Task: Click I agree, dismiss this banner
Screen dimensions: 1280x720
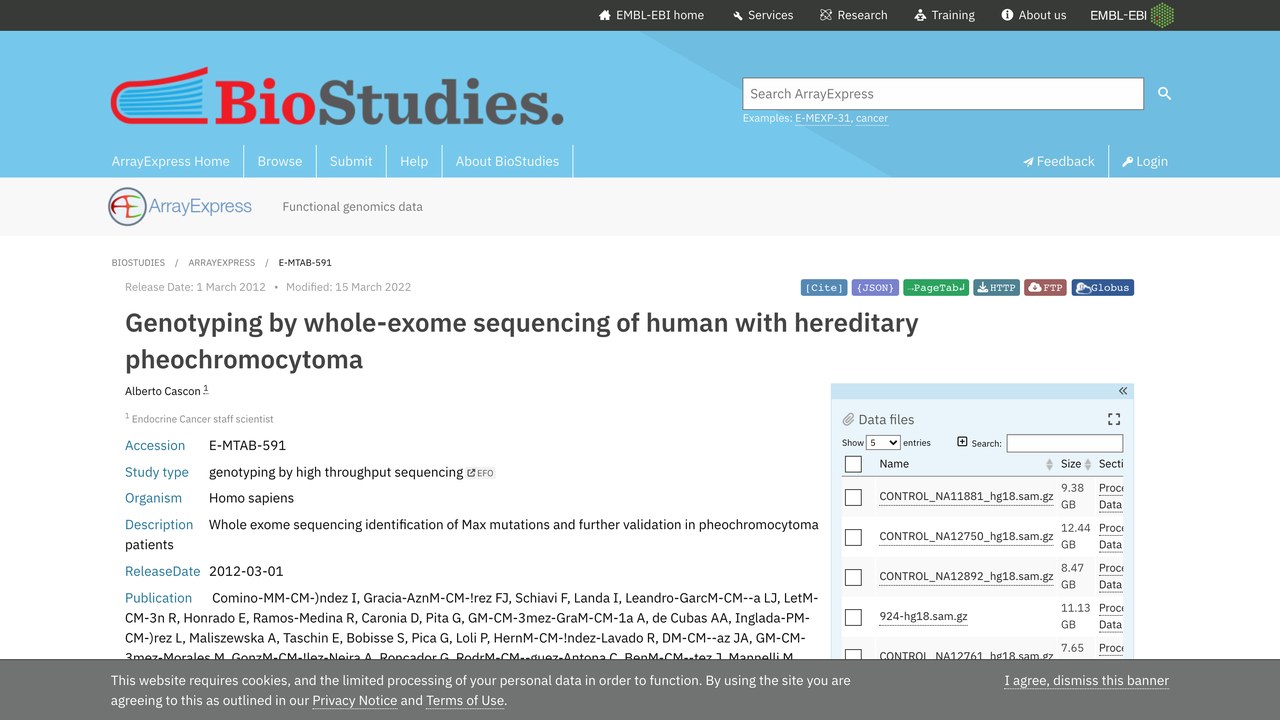Action: 1087,680
